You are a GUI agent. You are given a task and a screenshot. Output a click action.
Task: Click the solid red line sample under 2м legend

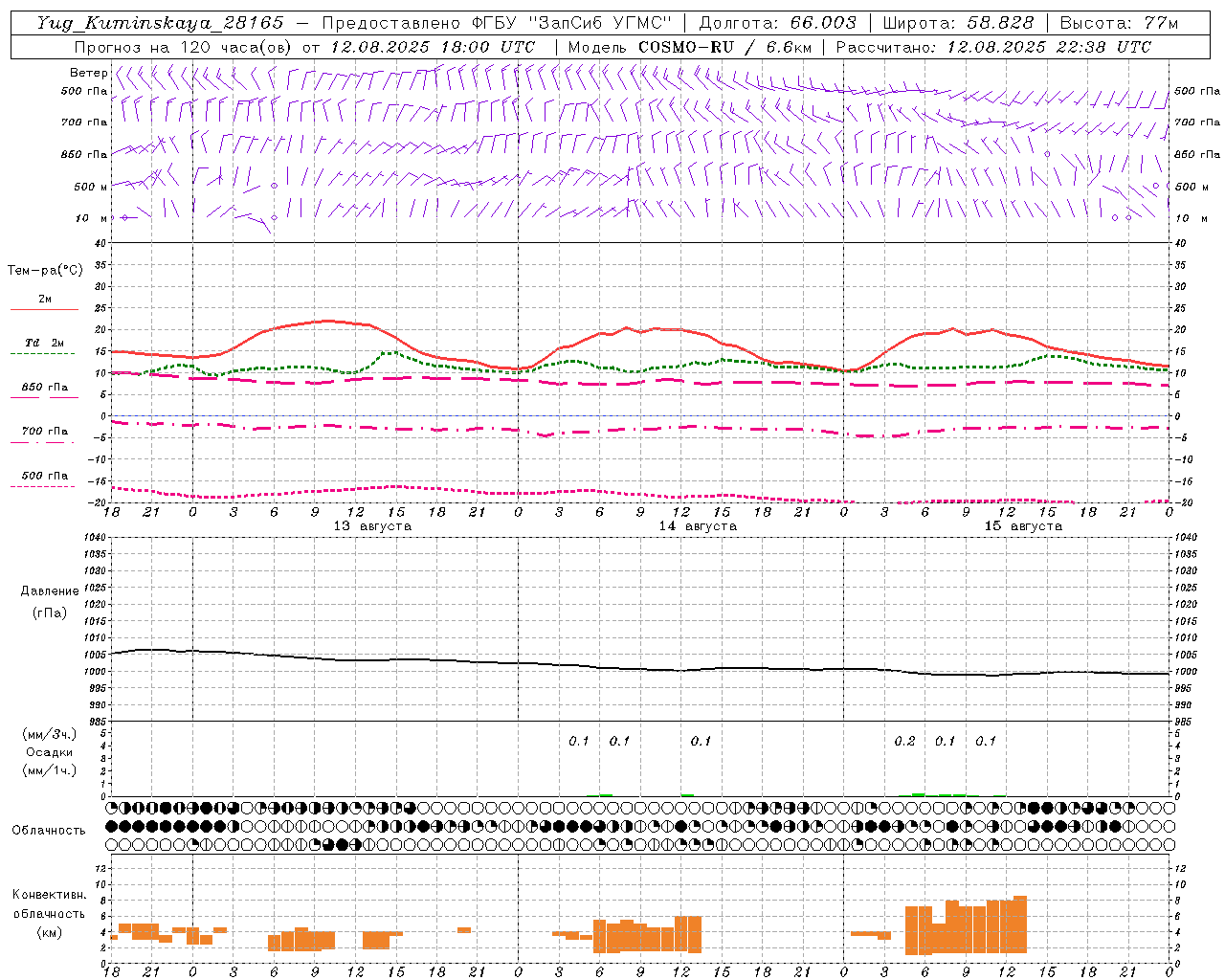[x=44, y=310]
